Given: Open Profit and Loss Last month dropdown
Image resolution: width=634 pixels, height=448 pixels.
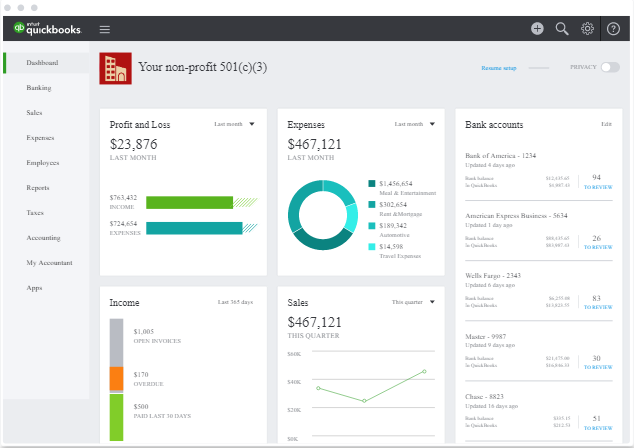Looking at the screenshot, I should coord(235,124).
